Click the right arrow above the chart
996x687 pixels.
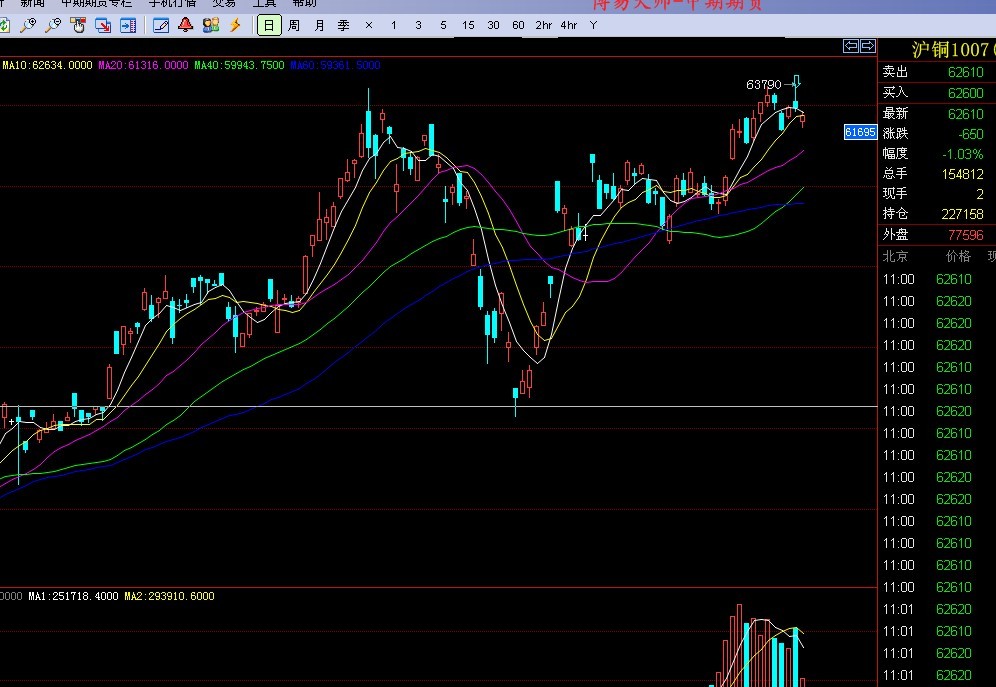pos(868,46)
